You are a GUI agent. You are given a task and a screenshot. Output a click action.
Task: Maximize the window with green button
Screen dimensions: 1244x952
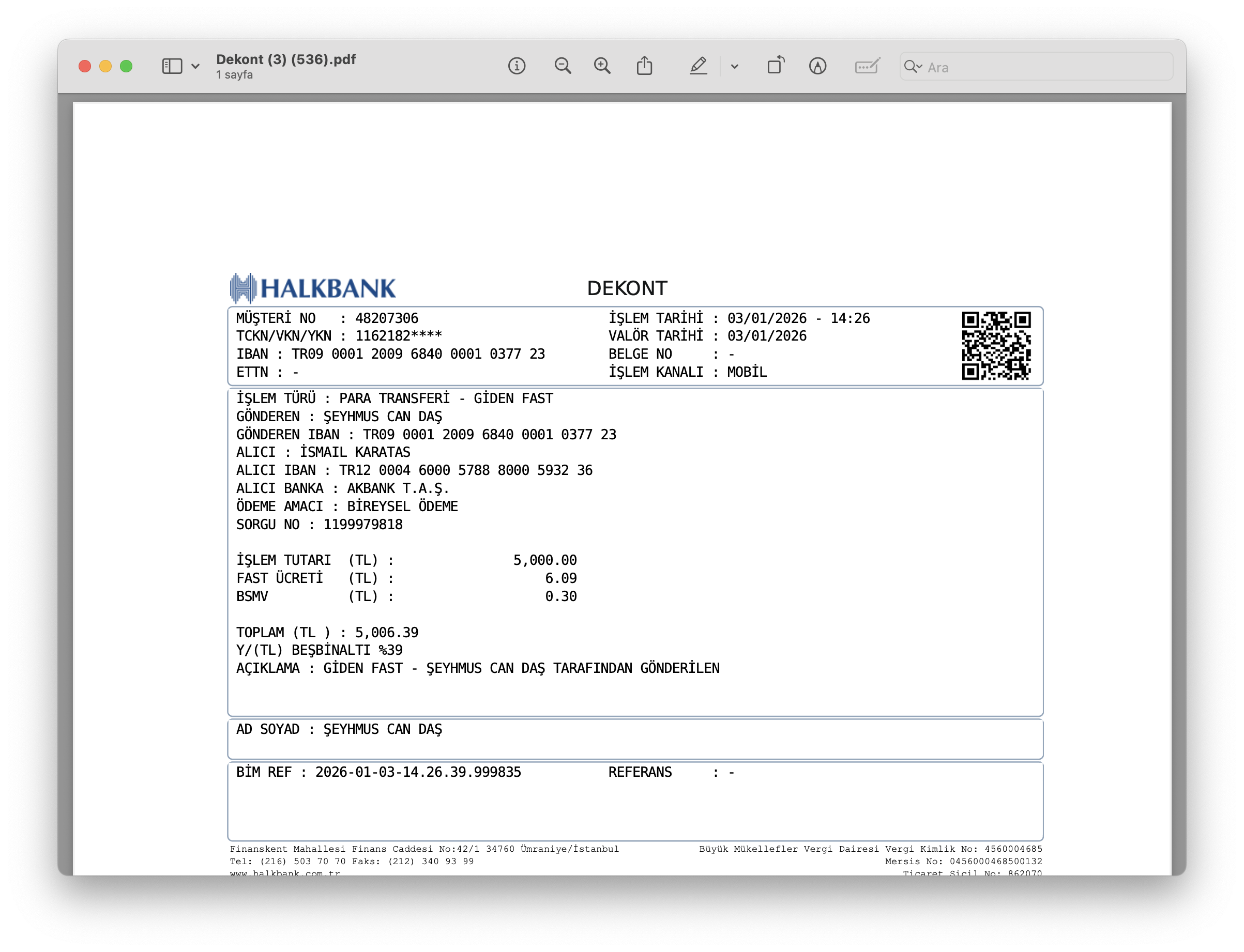pyautogui.click(x=126, y=66)
